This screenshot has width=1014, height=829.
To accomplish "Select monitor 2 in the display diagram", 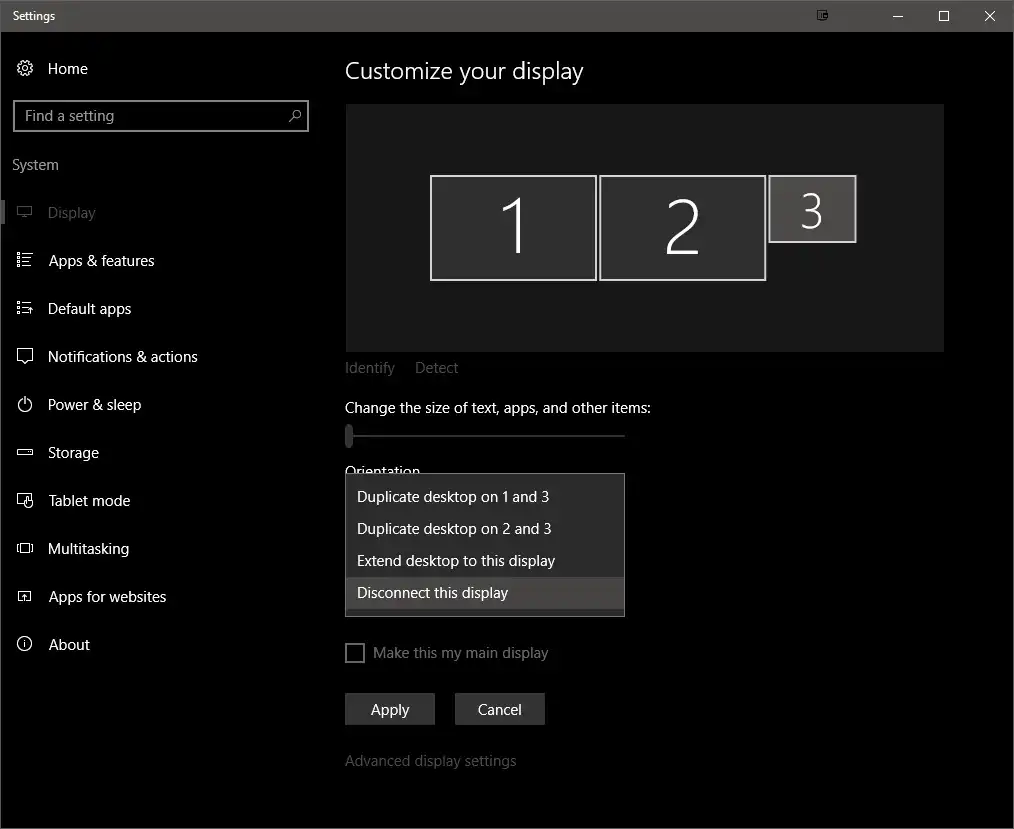I will (683, 227).
